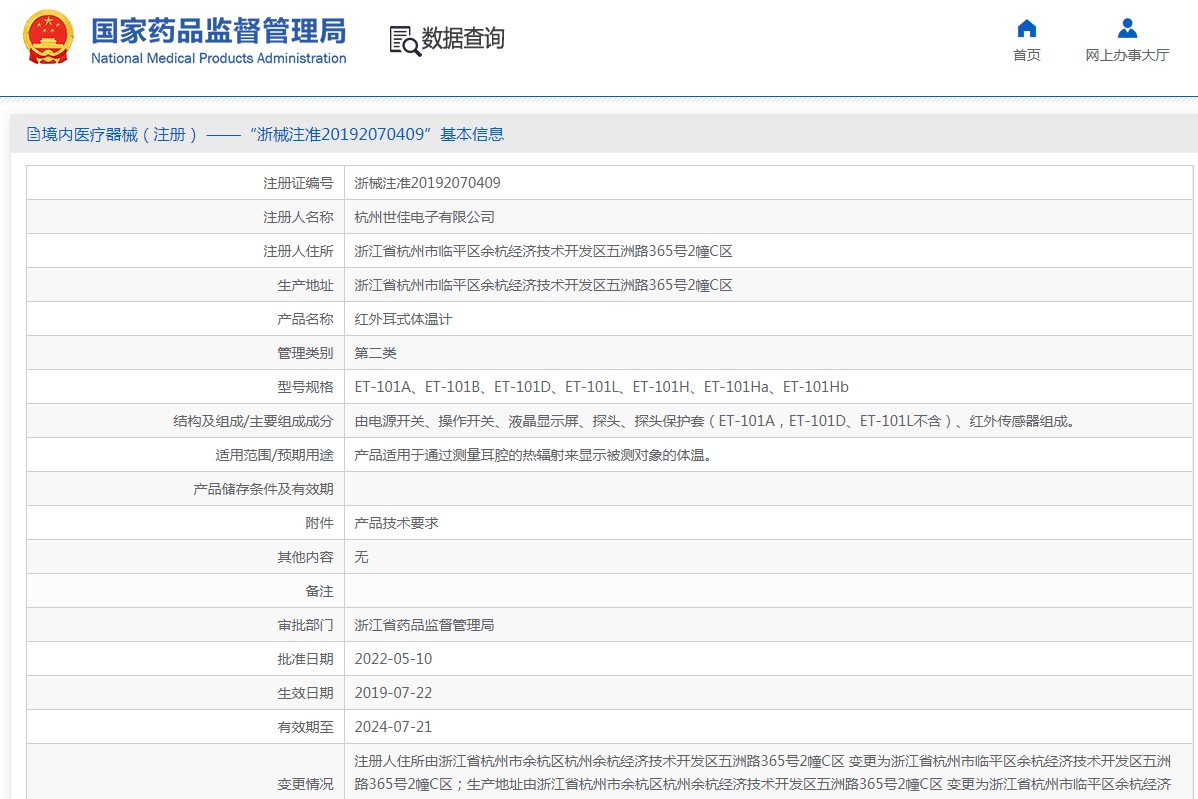The height and width of the screenshot is (799, 1198).
Task: Click the 管理类别 label
Action: (x=305, y=353)
